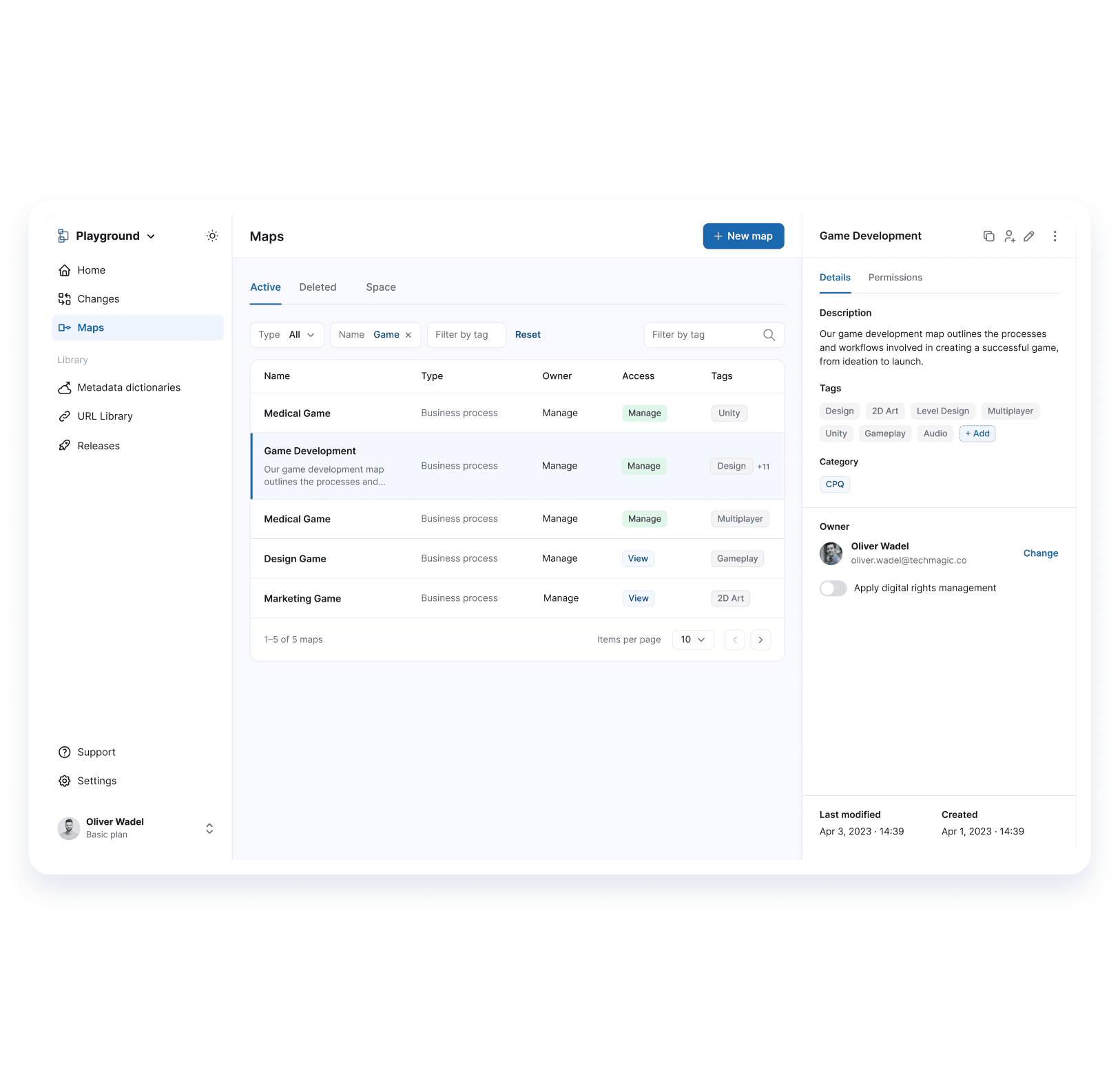Viewport: 1120px width, 1075px height.
Task: Select the Marketing Game row
Action: (x=517, y=598)
